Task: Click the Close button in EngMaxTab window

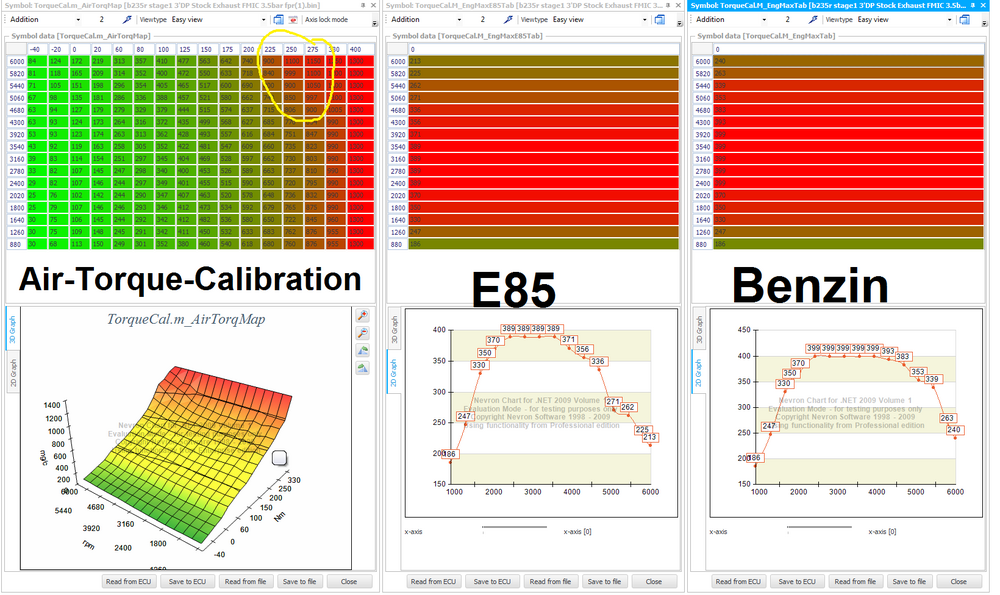Action: point(959,582)
